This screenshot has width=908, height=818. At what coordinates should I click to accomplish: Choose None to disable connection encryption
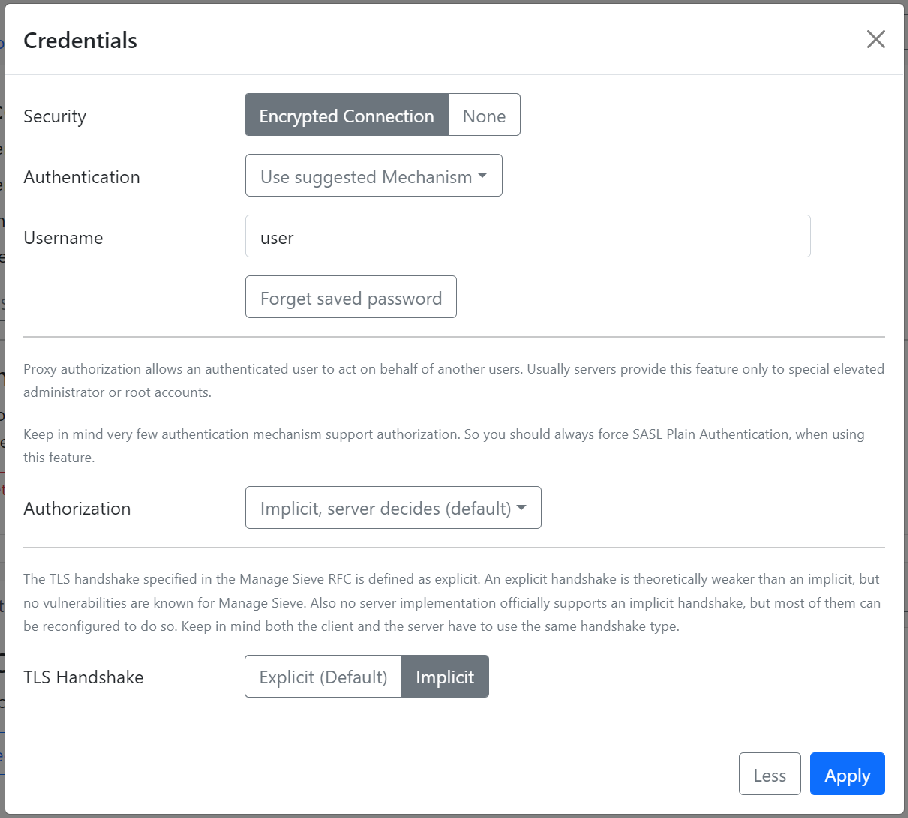(x=484, y=114)
